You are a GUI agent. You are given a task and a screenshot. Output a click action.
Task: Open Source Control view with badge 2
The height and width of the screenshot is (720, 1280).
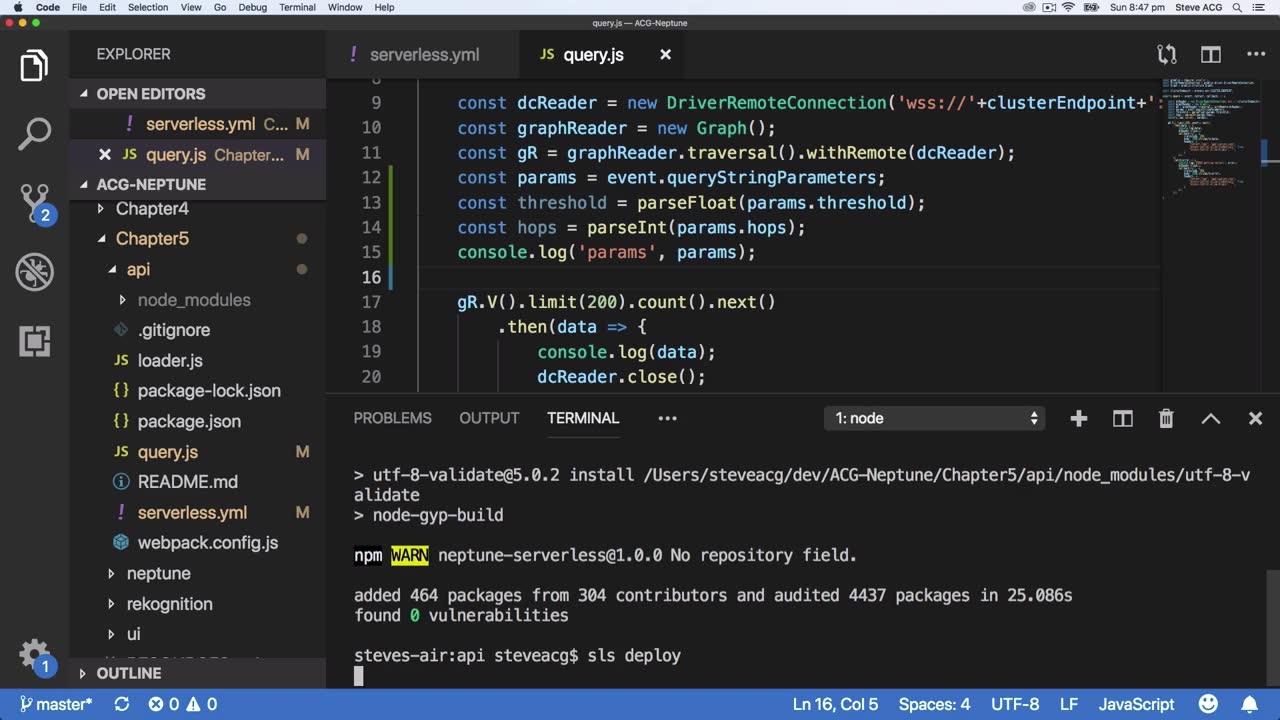coord(34,203)
